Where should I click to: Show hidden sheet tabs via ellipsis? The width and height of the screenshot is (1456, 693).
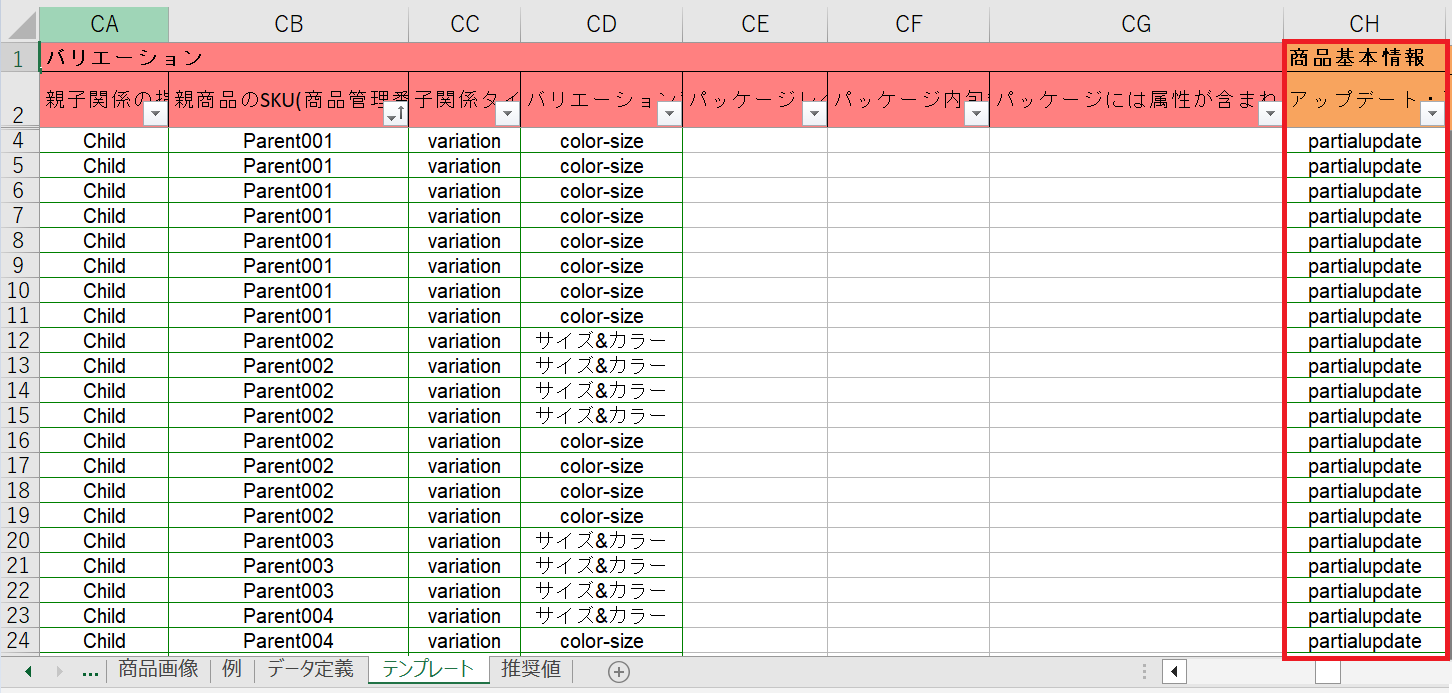click(90, 672)
